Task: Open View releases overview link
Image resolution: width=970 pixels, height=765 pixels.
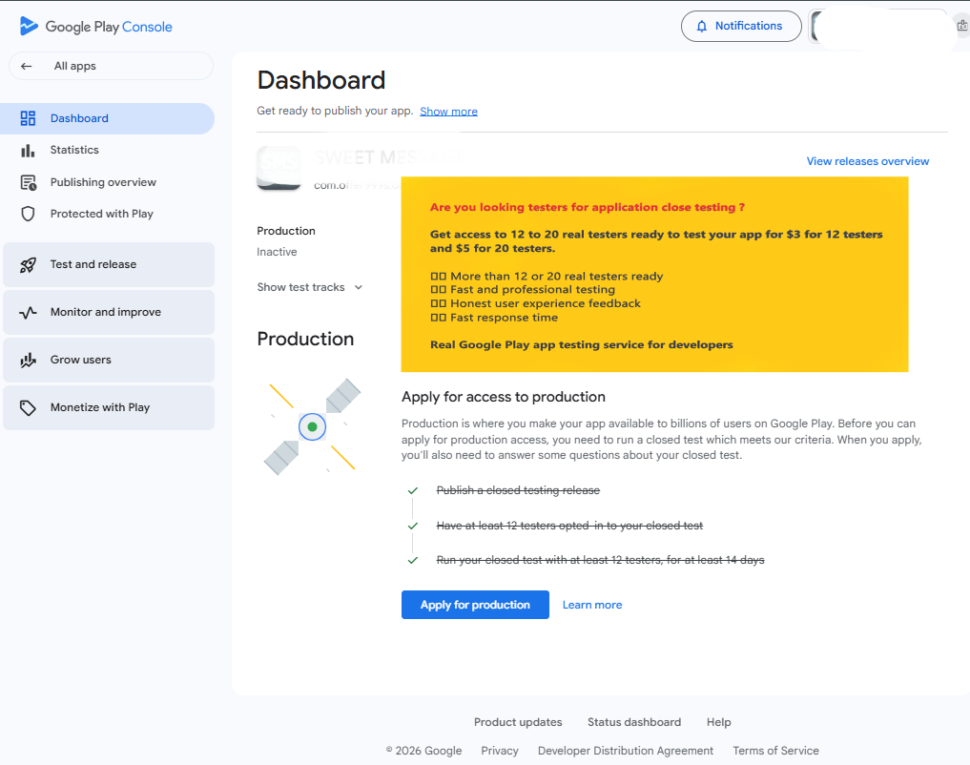Action: point(867,161)
